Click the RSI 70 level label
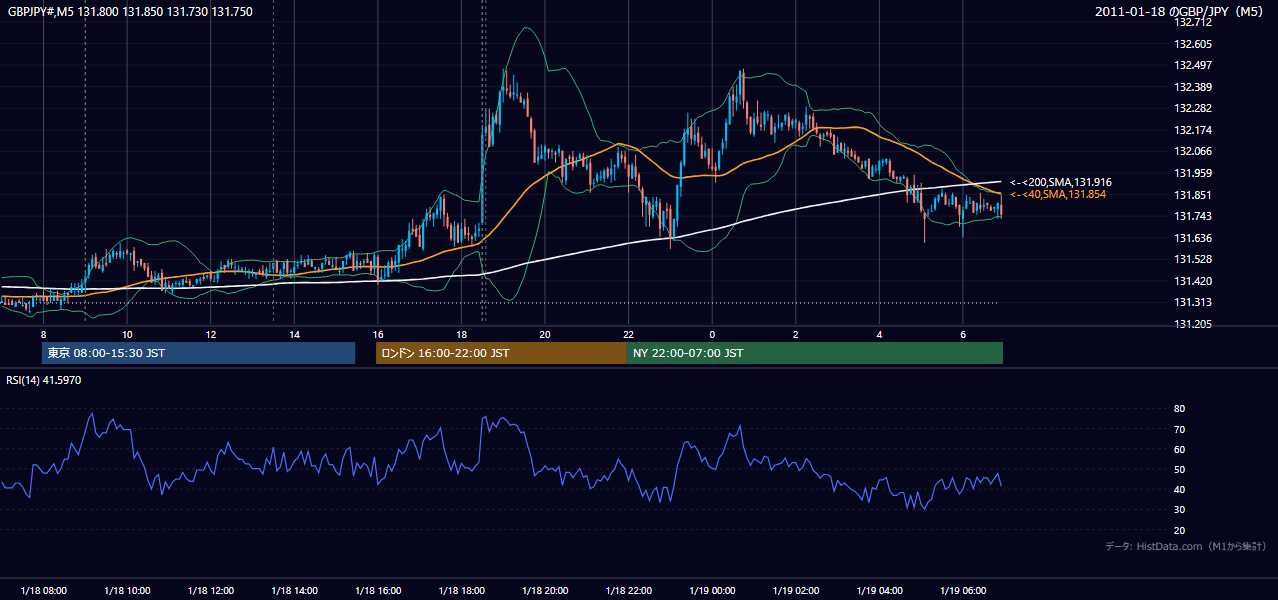This screenshot has width=1278, height=600. 1180,429
